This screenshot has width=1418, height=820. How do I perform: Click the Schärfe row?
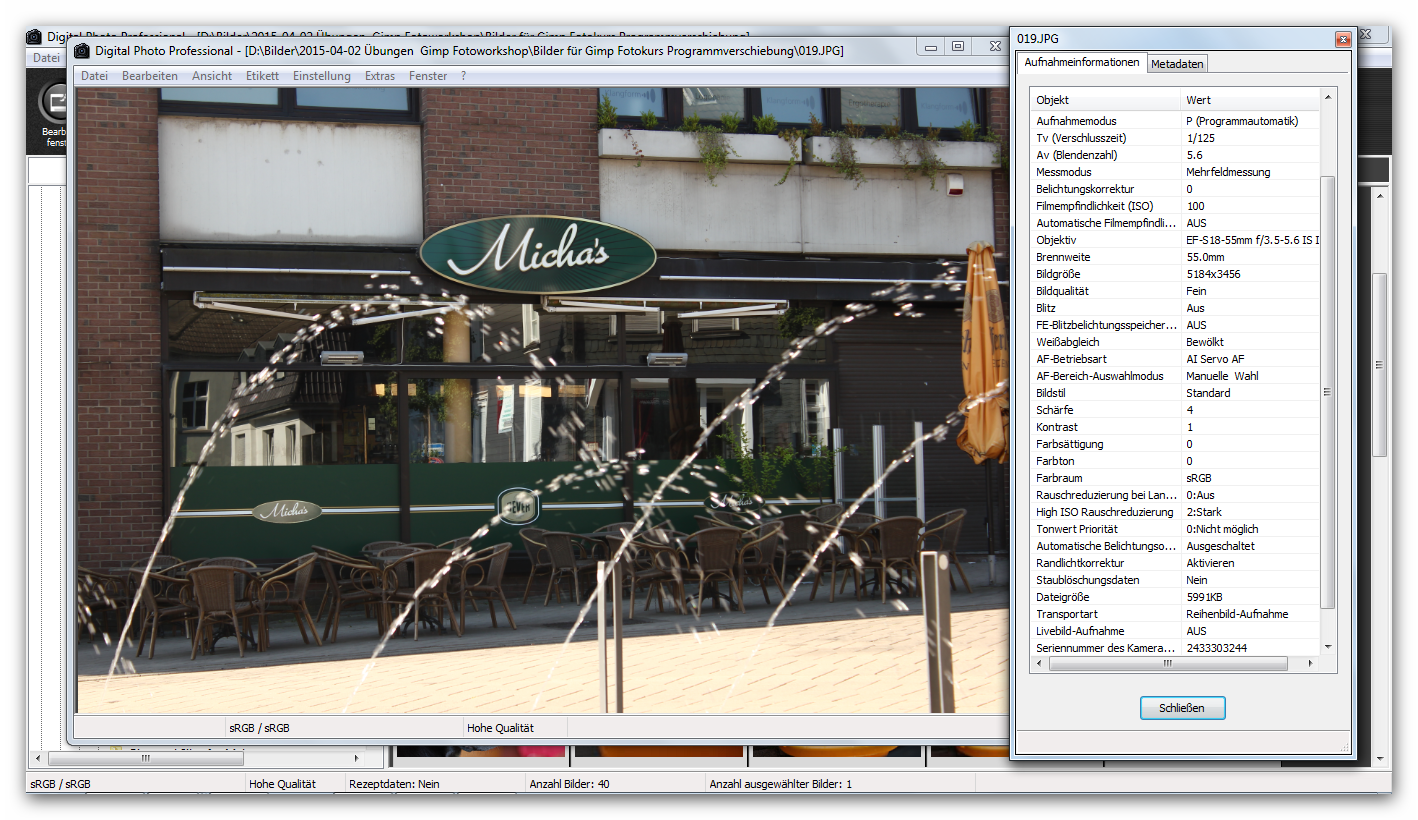tap(1175, 410)
